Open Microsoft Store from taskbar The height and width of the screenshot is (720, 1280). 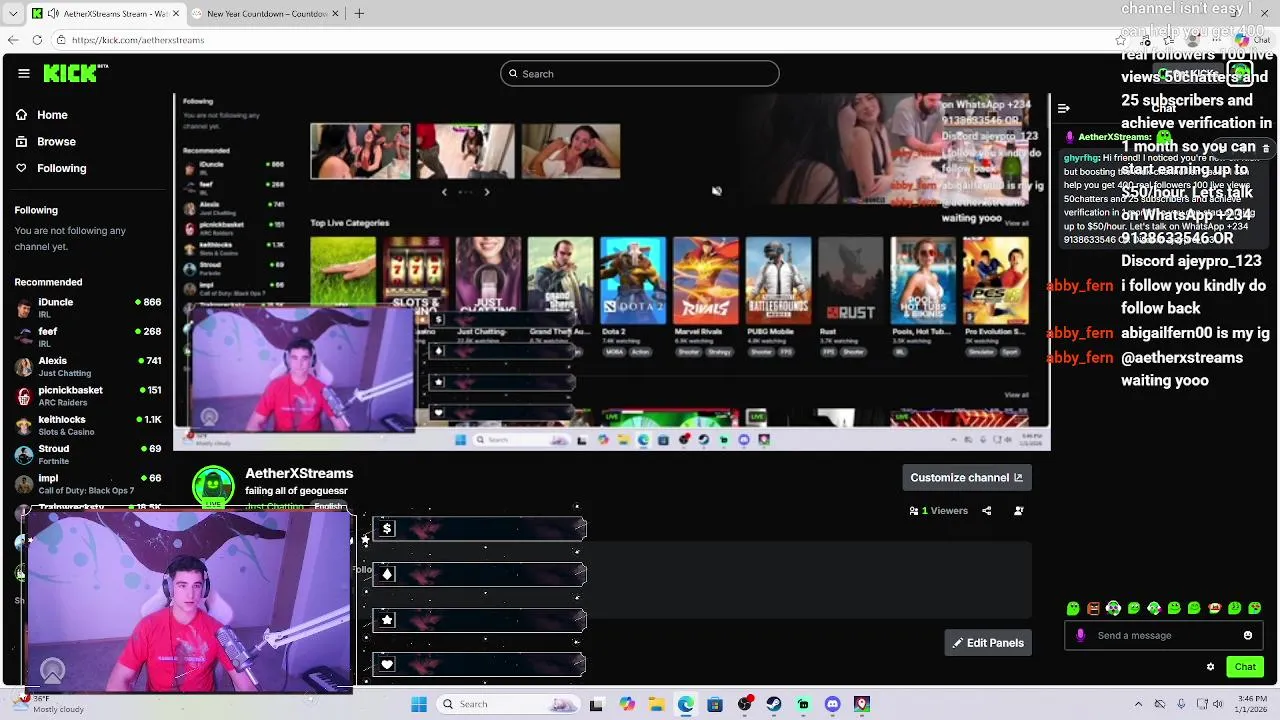pos(715,705)
